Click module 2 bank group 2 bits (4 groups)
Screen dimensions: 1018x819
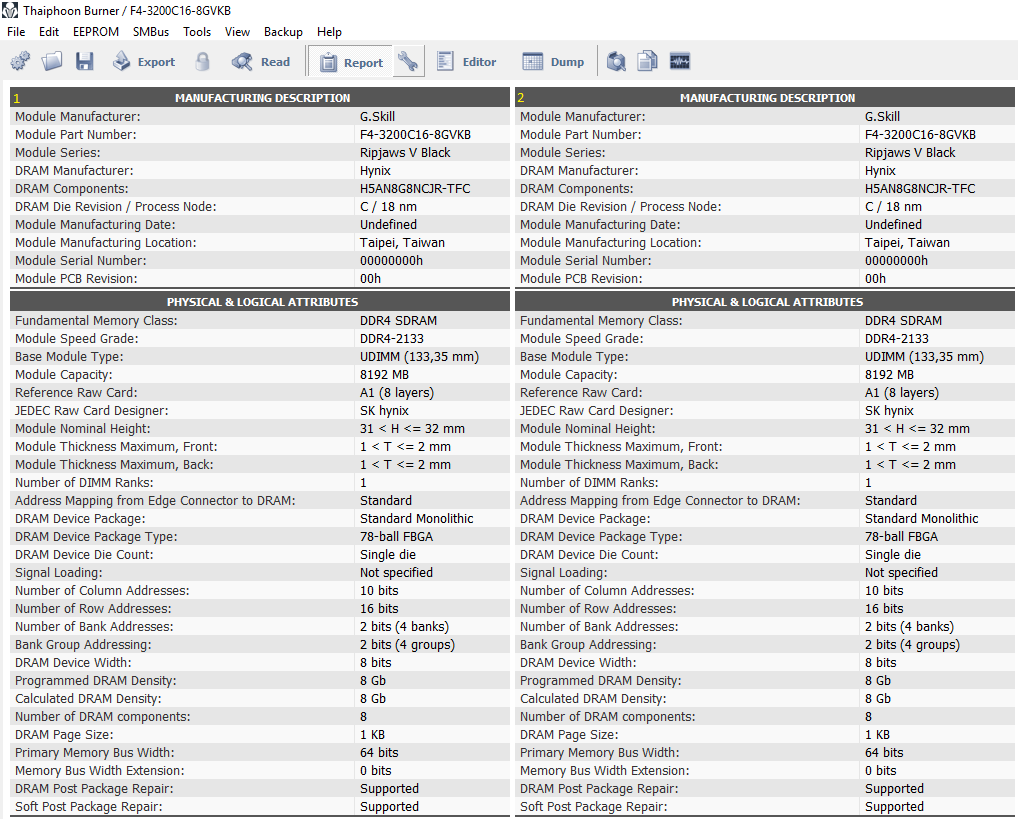(912, 645)
